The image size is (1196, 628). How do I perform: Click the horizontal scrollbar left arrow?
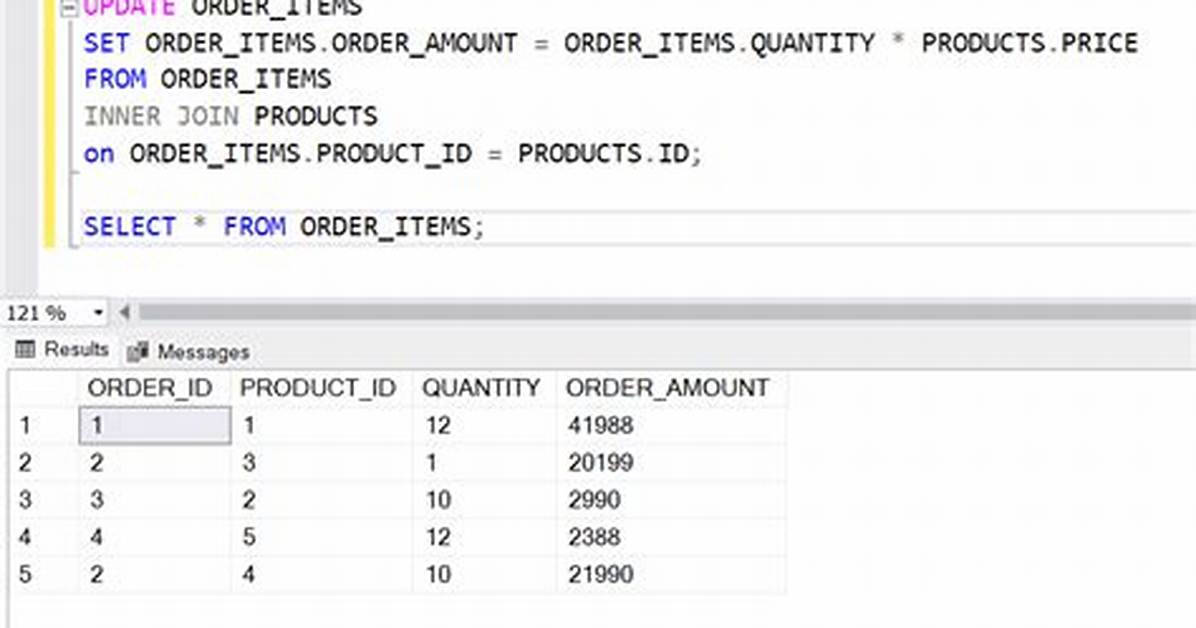[125, 312]
